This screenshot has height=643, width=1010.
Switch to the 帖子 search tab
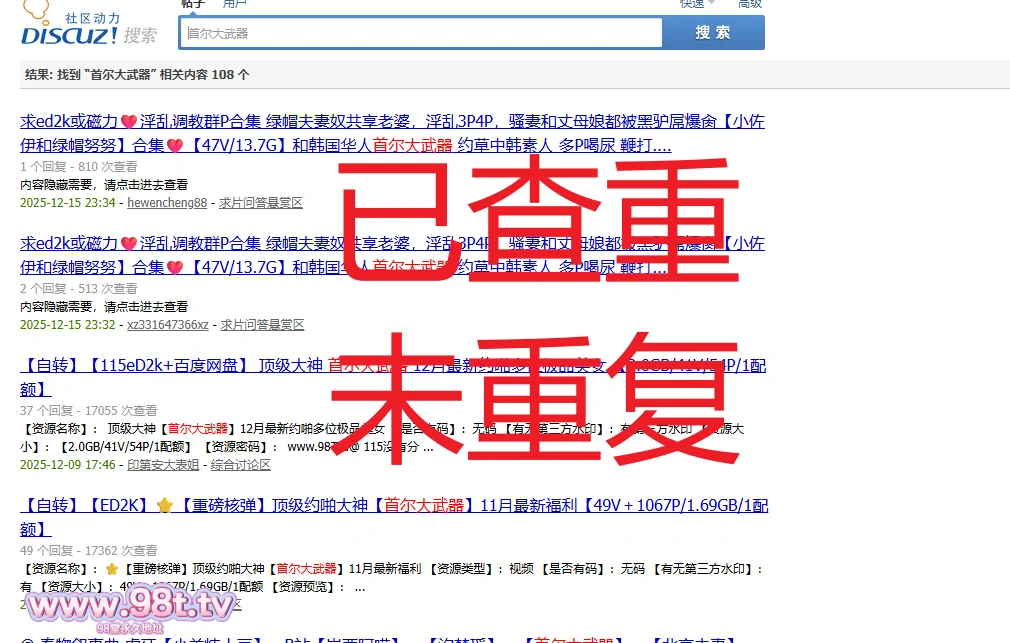193,4
